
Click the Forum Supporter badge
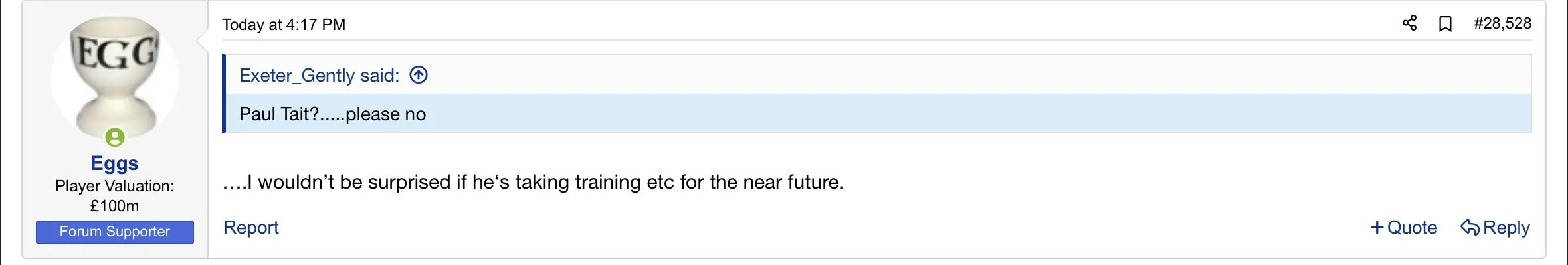[115, 232]
